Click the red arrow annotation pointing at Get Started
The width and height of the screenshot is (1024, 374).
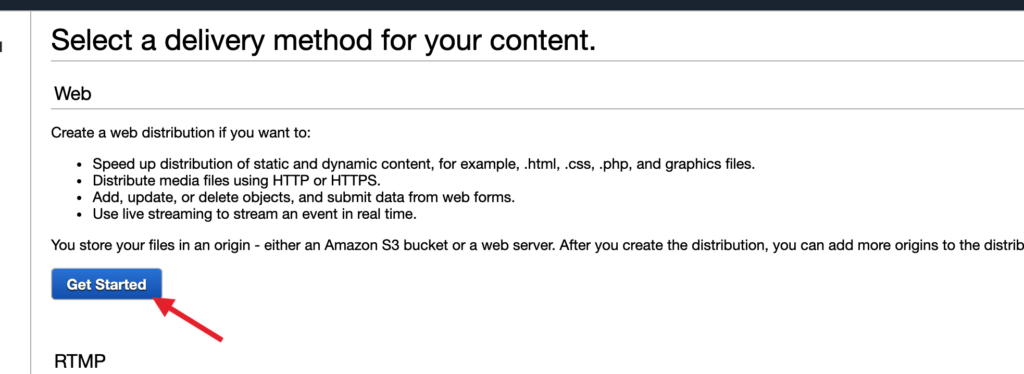pos(188,319)
